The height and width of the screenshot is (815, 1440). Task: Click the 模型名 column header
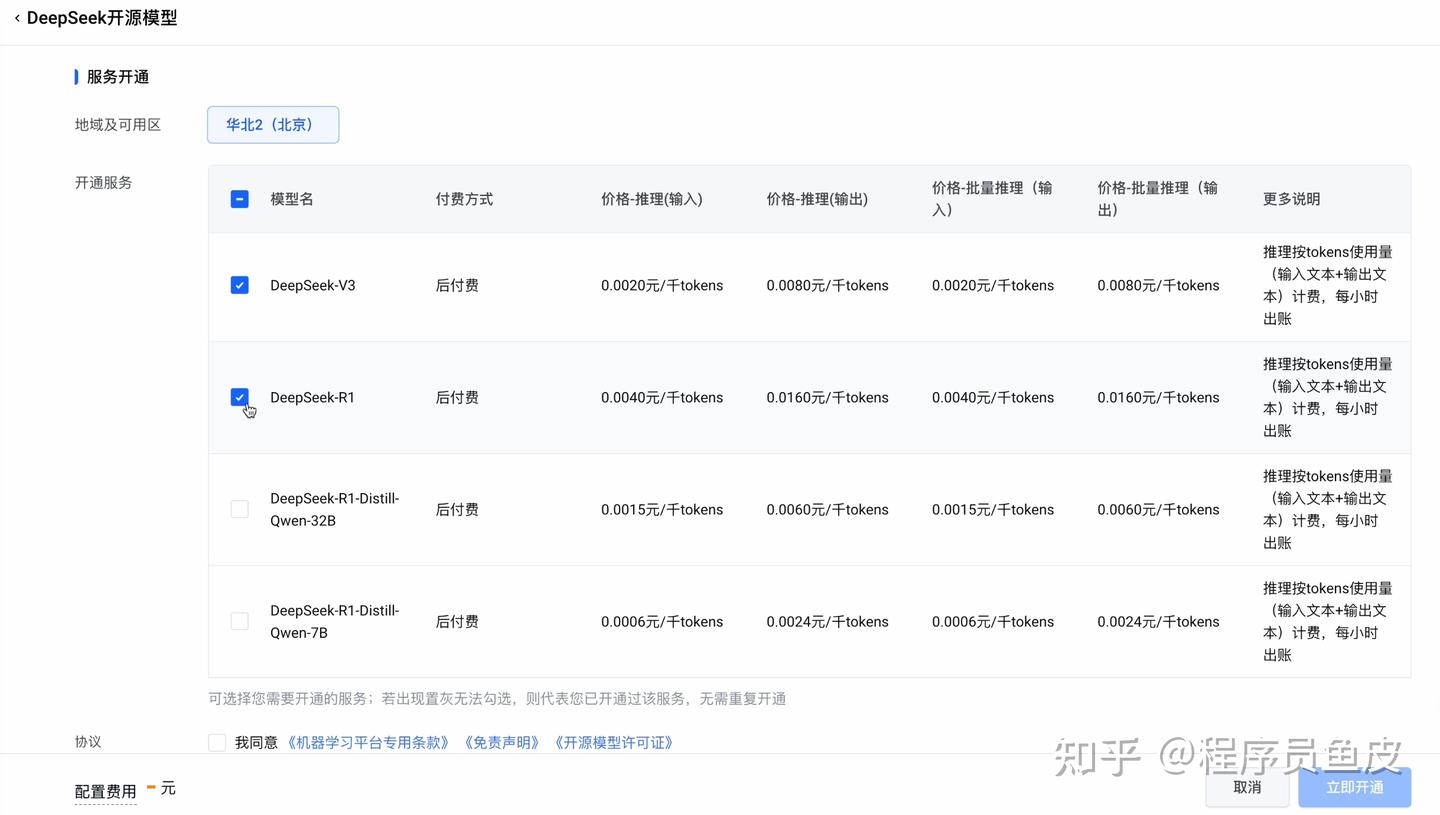(292, 199)
